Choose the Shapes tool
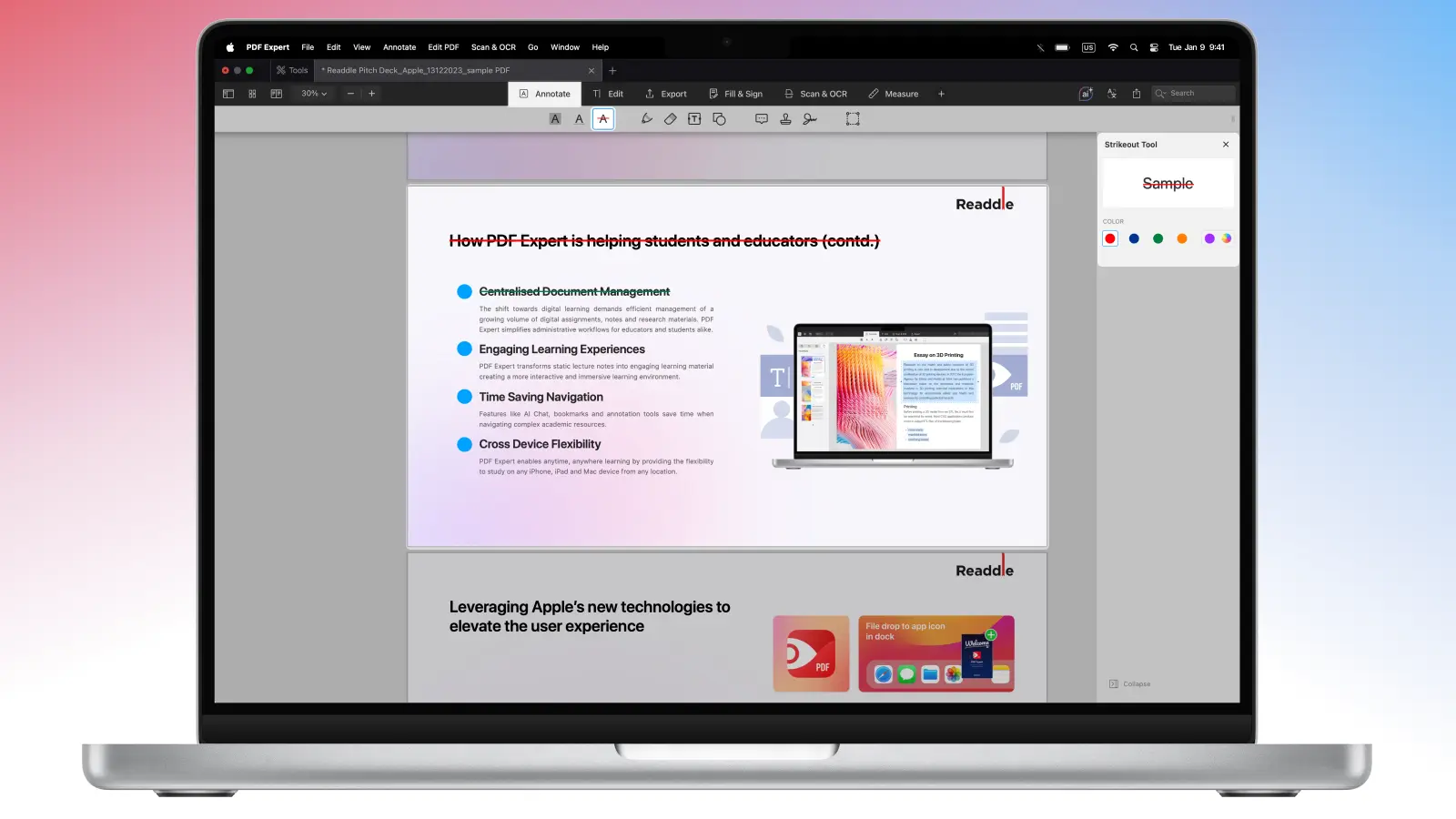The height and width of the screenshot is (819, 1456). click(719, 119)
